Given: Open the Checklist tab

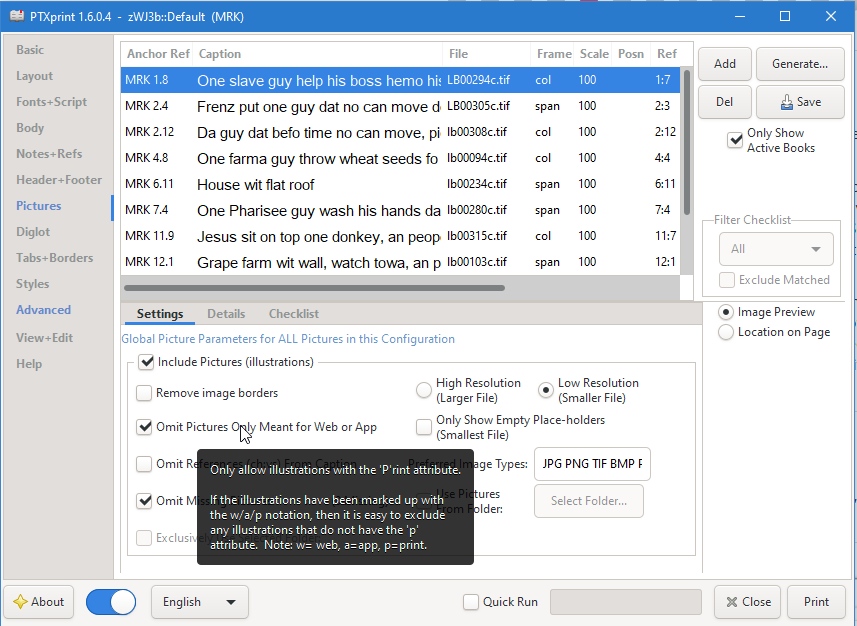Looking at the screenshot, I should (293, 314).
